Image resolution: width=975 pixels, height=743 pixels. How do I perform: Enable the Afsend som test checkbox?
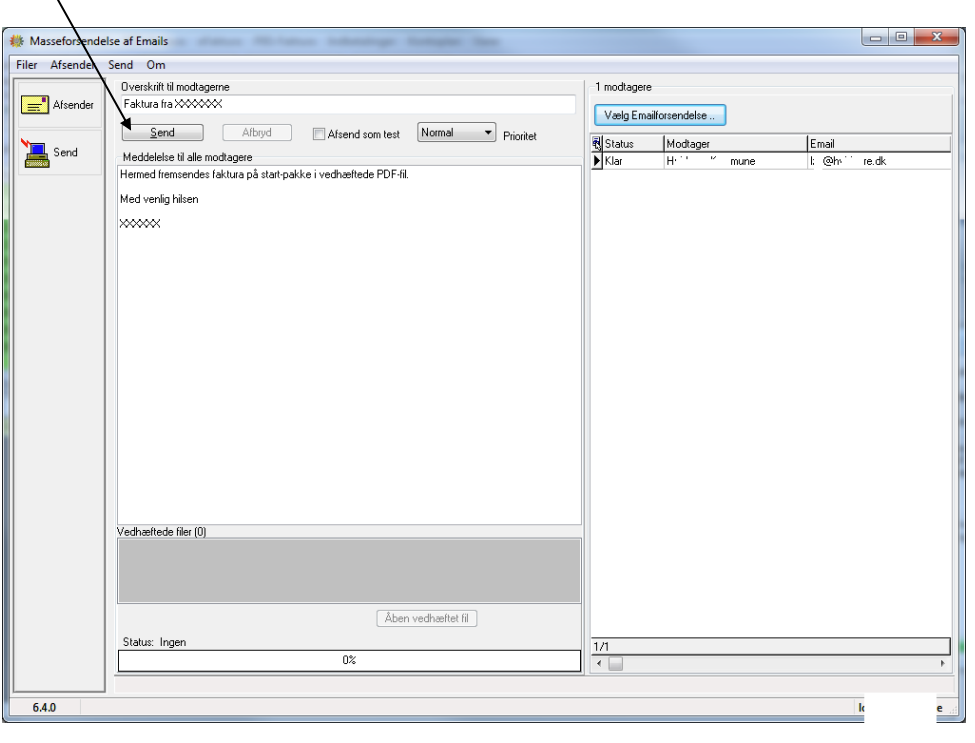(318, 134)
